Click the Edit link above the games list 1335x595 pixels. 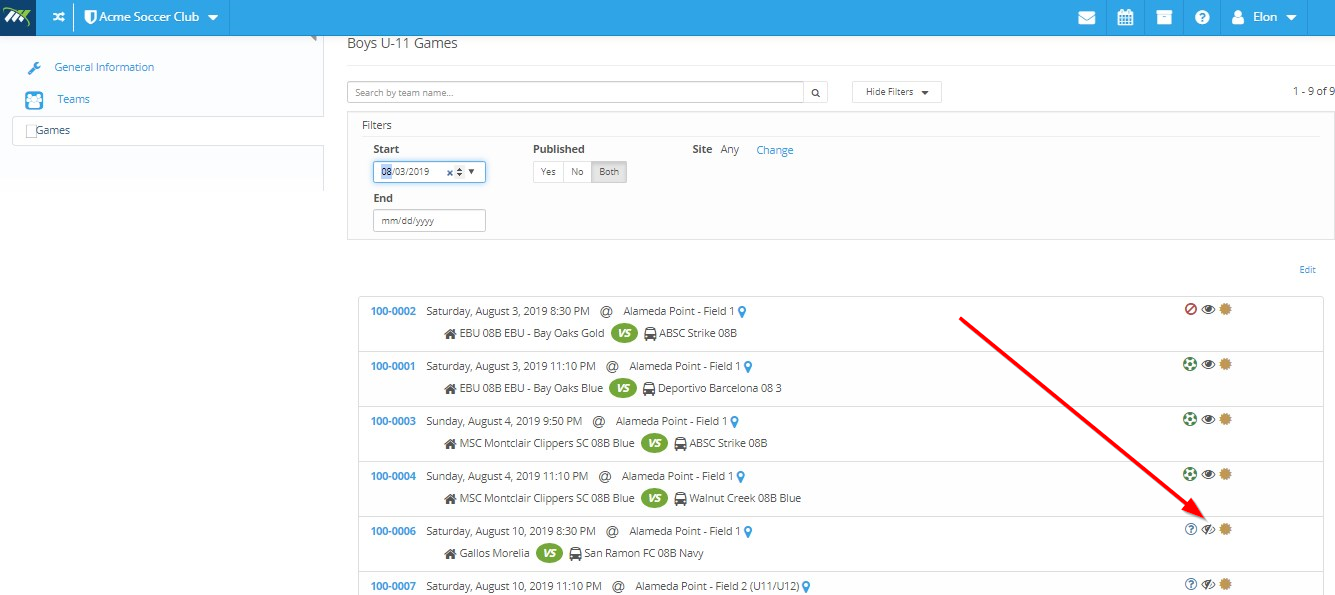[x=1308, y=270]
